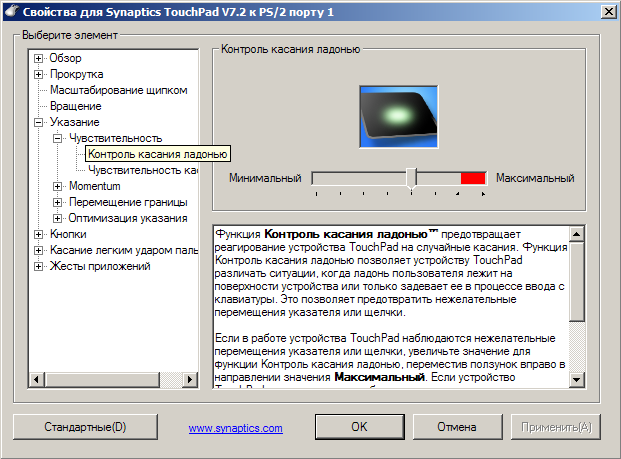Image resolution: width=621 pixels, height=459 pixels.
Task: Confirm with the OK button
Action: pos(360,427)
